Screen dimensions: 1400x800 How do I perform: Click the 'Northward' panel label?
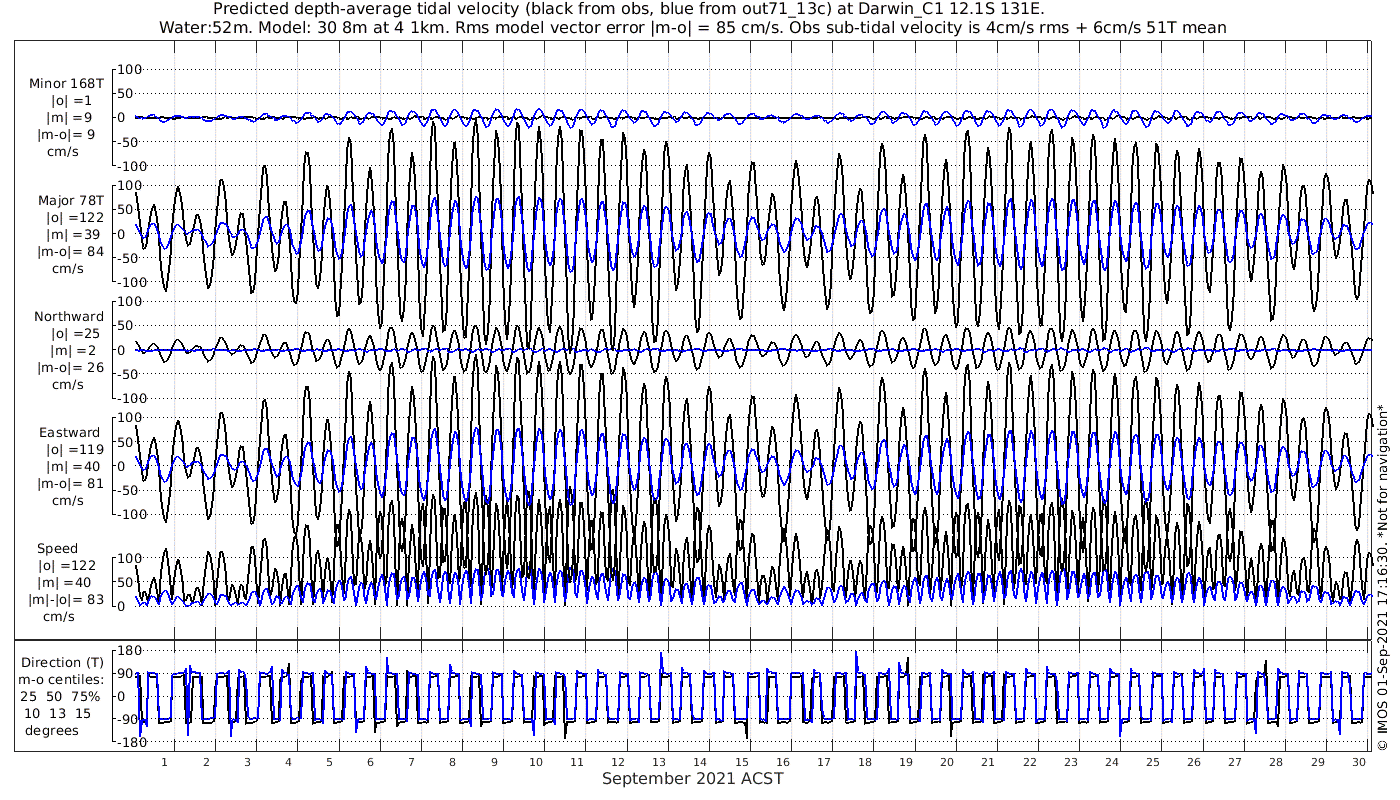coord(69,317)
